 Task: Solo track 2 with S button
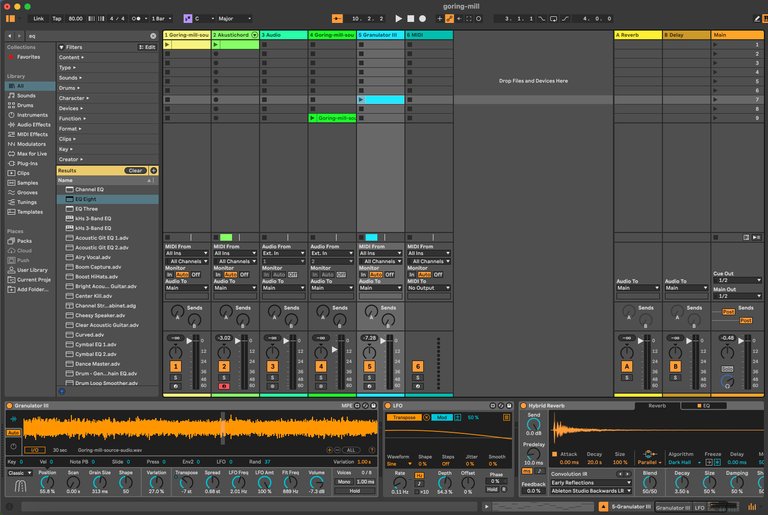(x=224, y=378)
